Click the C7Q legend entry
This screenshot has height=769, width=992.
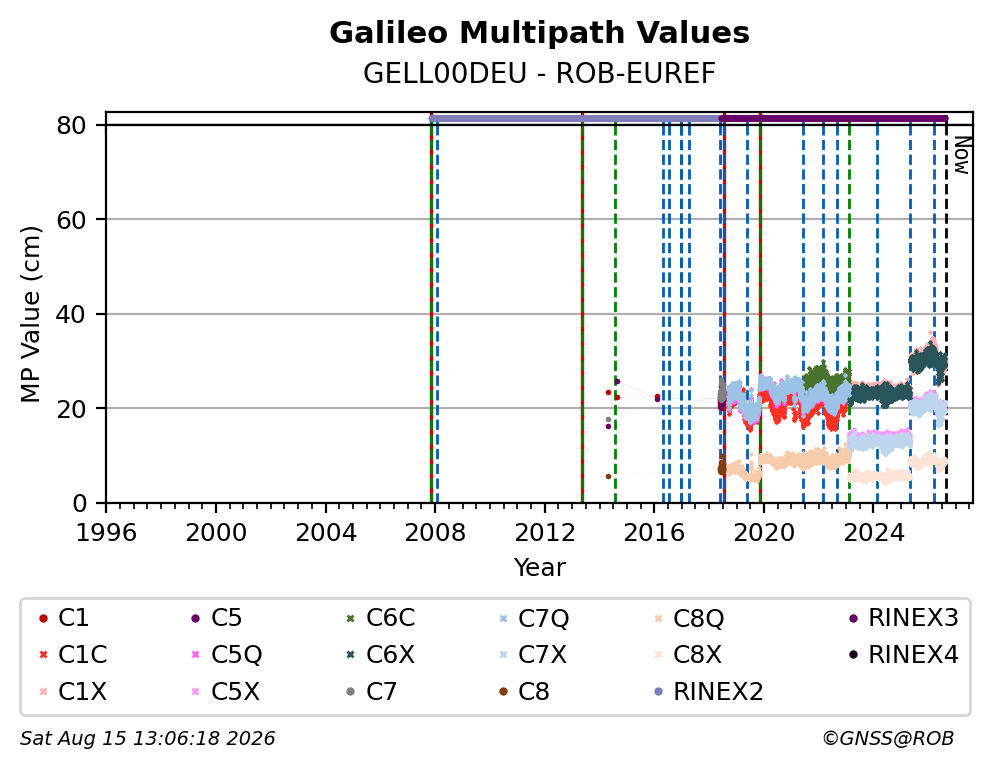(533, 618)
